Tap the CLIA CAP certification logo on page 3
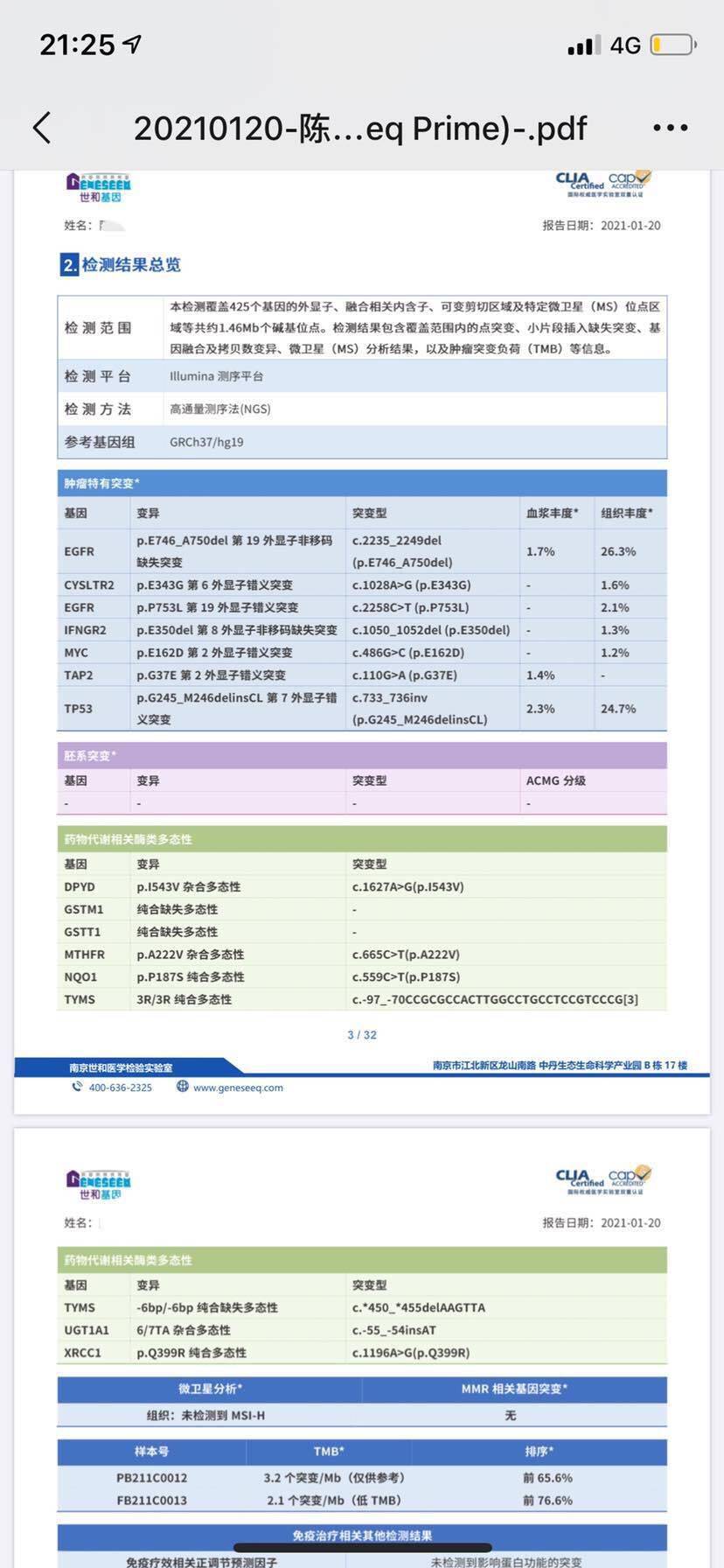 (x=603, y=184)
